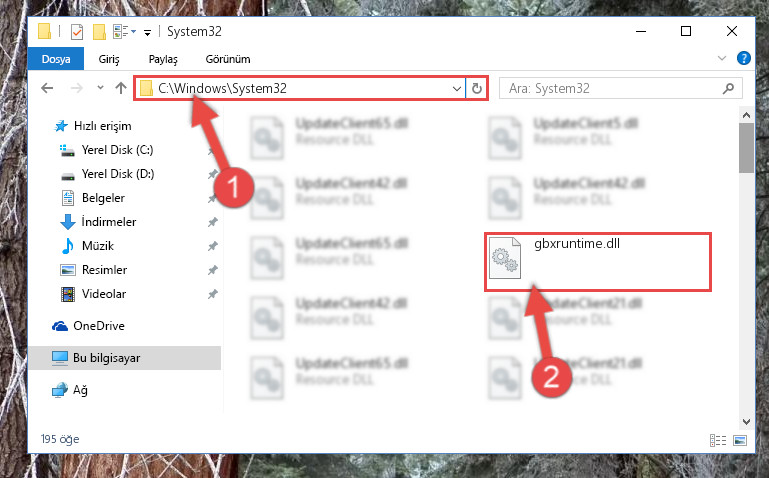Unpin İndirmeler using its pin icon

212,222
